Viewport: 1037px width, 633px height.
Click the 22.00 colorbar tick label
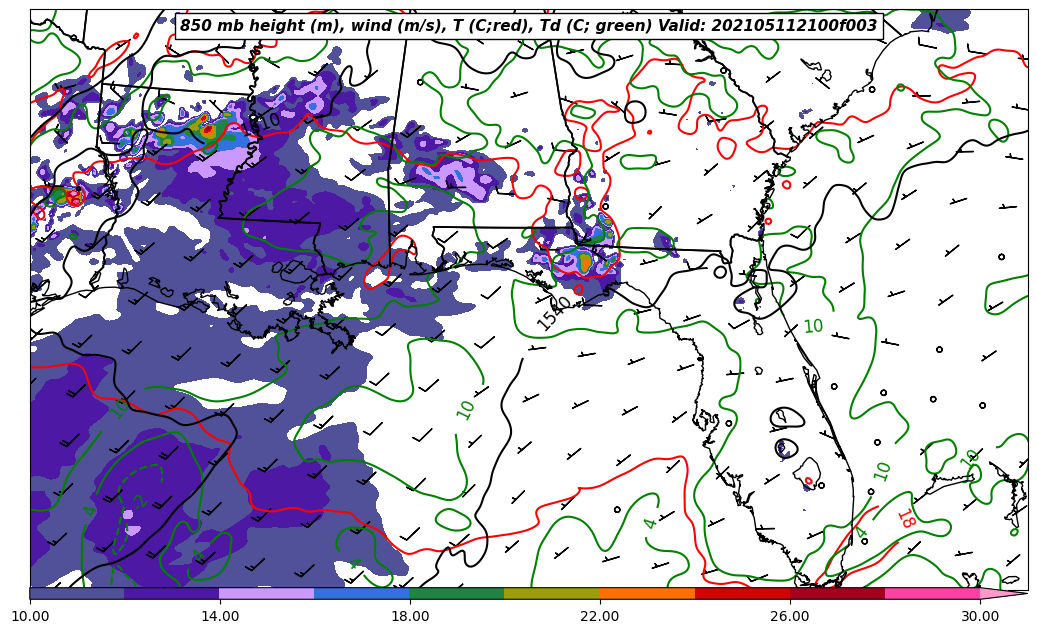[600, 616]
